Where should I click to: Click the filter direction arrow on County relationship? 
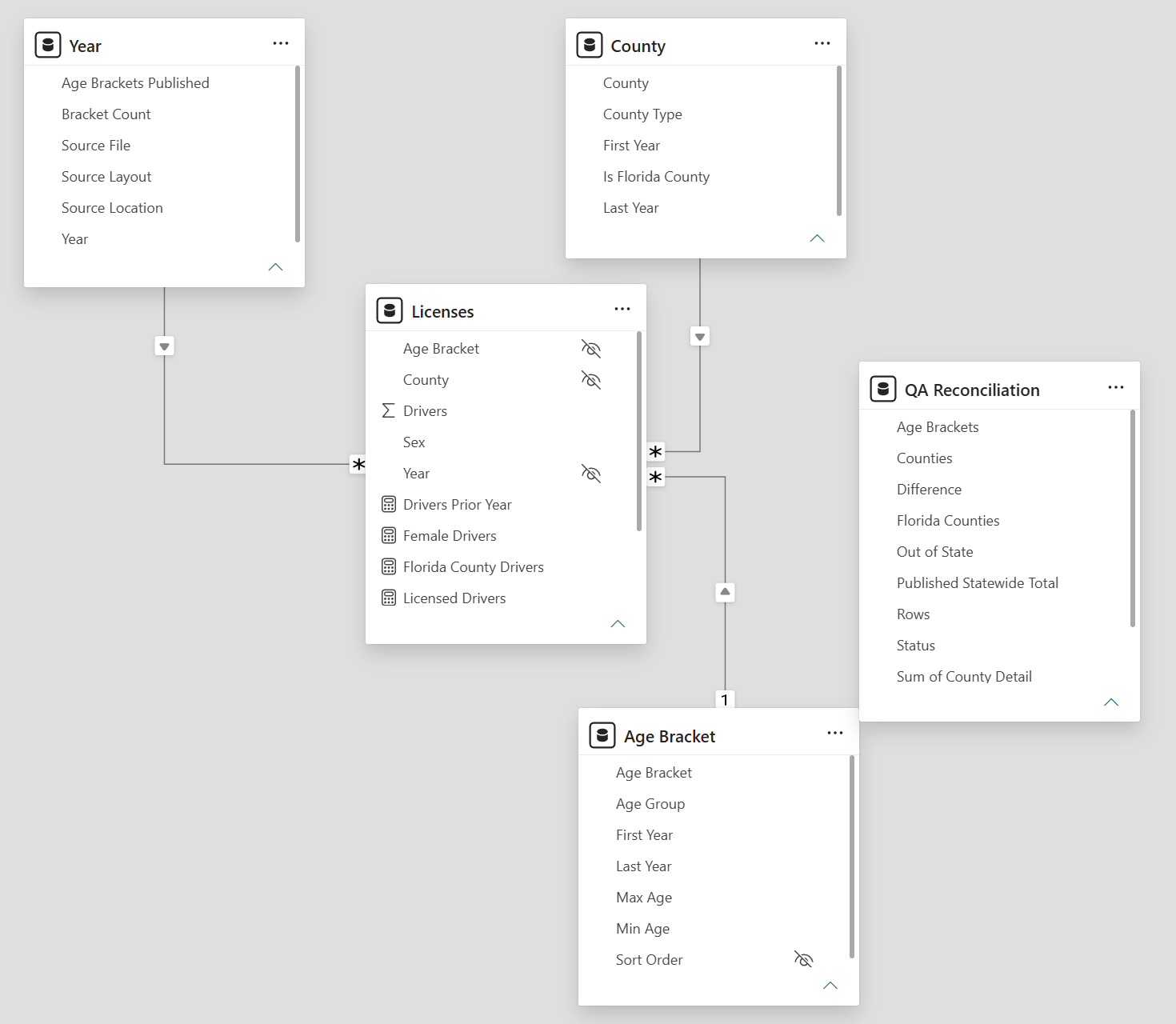click(700, 337)
